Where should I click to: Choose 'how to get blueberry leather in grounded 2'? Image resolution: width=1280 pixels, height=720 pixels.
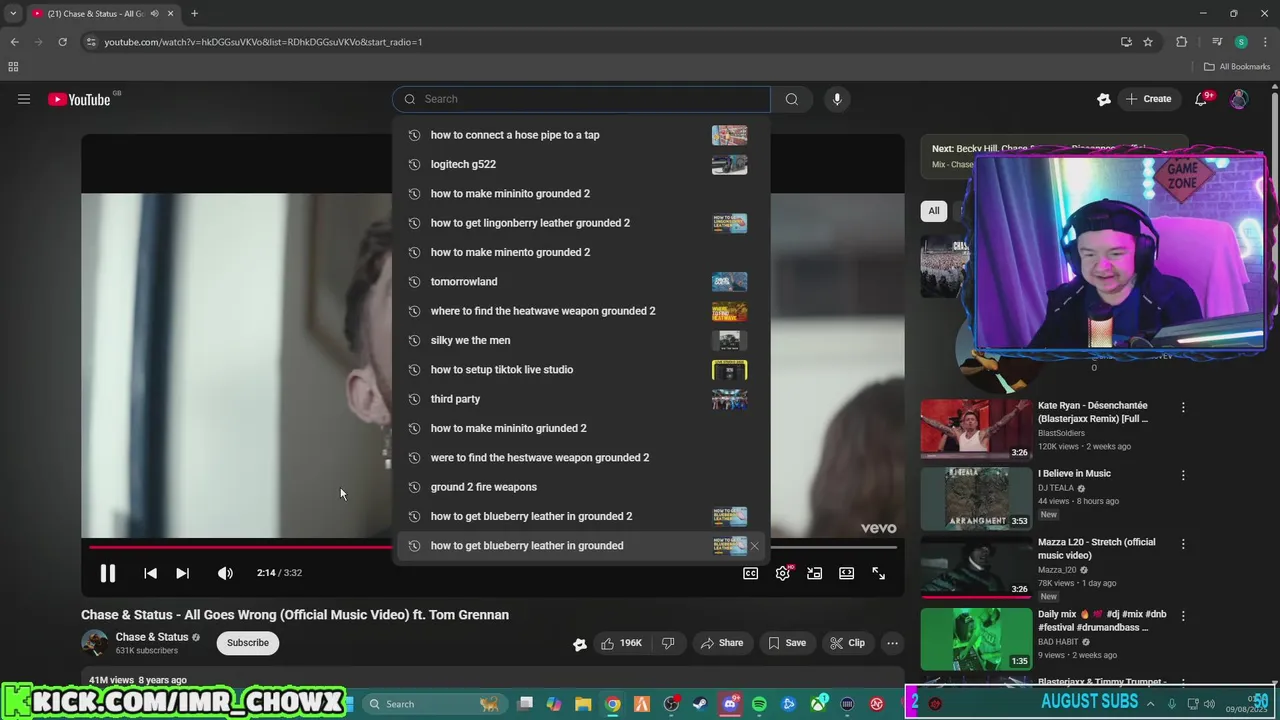tap(581, 516)
